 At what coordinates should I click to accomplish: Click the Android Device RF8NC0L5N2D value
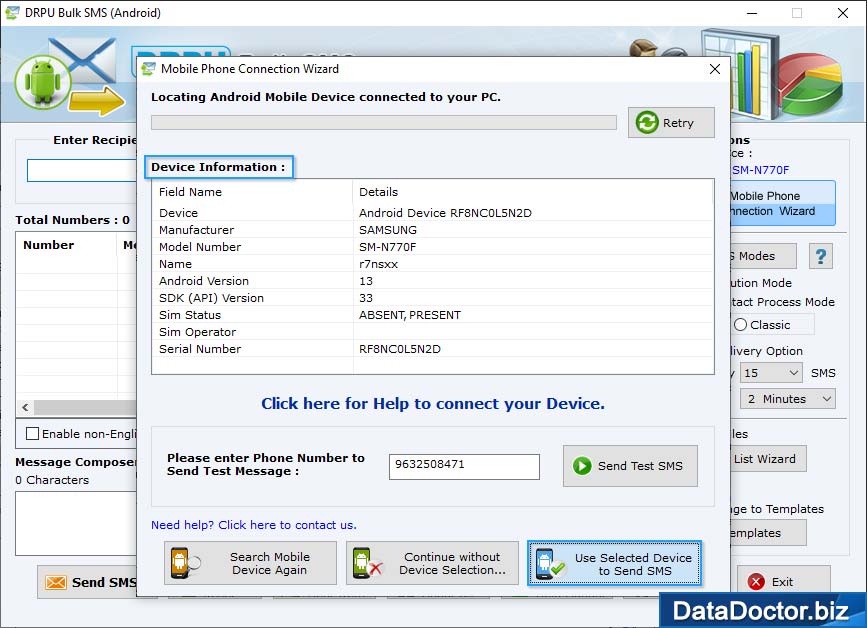click(x=445, y=213)
